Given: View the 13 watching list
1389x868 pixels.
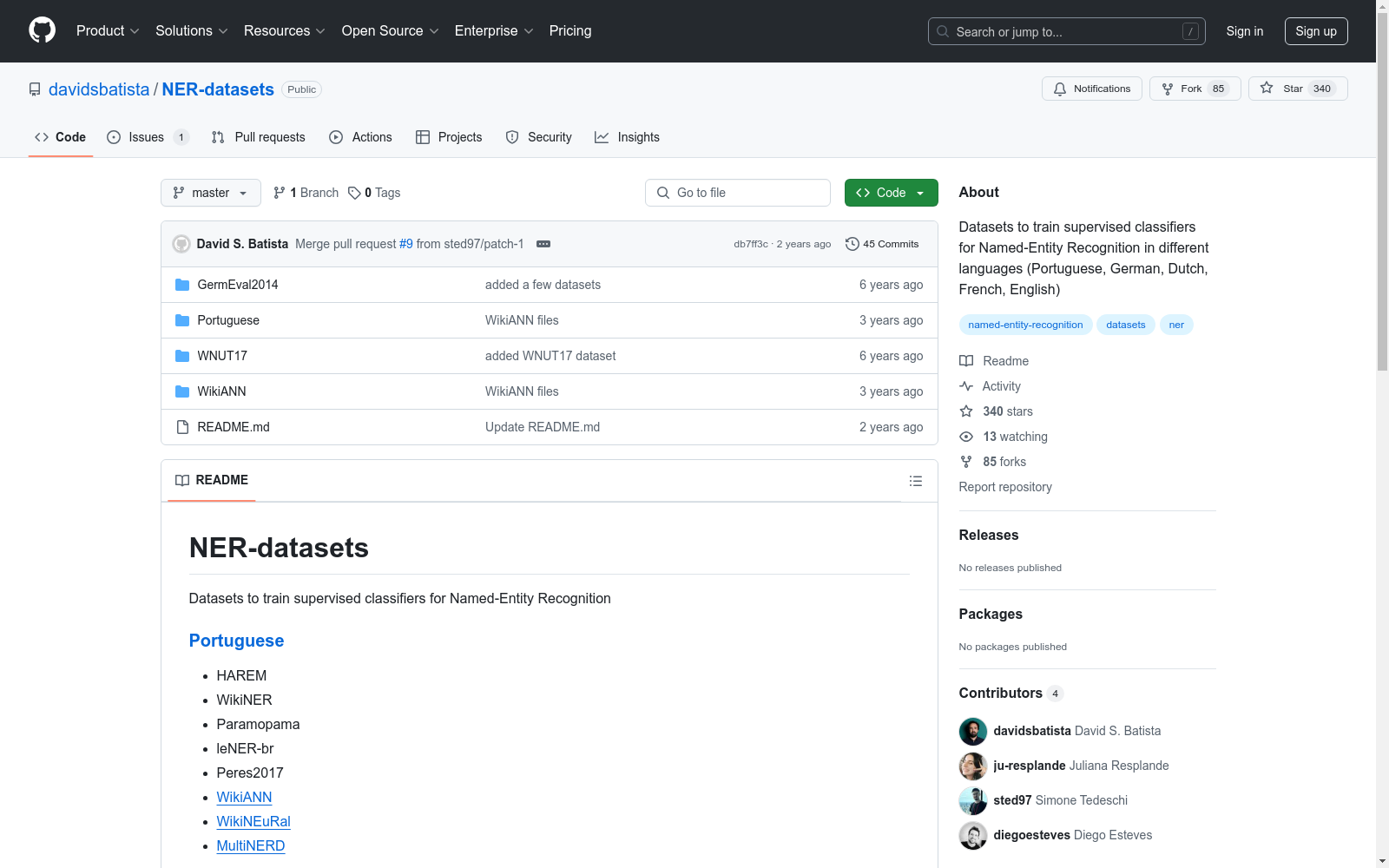Looking at the screenshot, I should 1004,437.
